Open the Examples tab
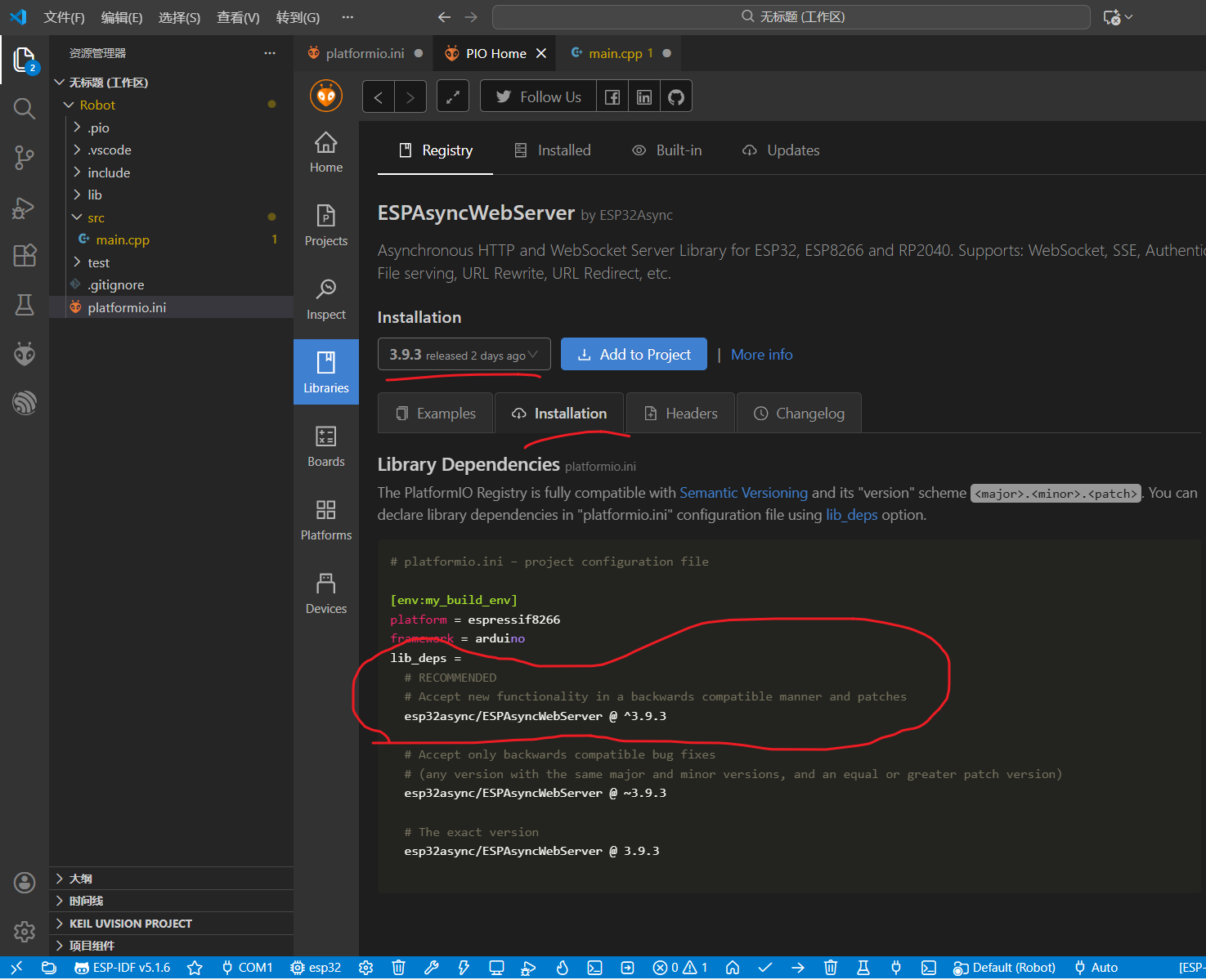 pyautogui.click(x=436, y=414)
